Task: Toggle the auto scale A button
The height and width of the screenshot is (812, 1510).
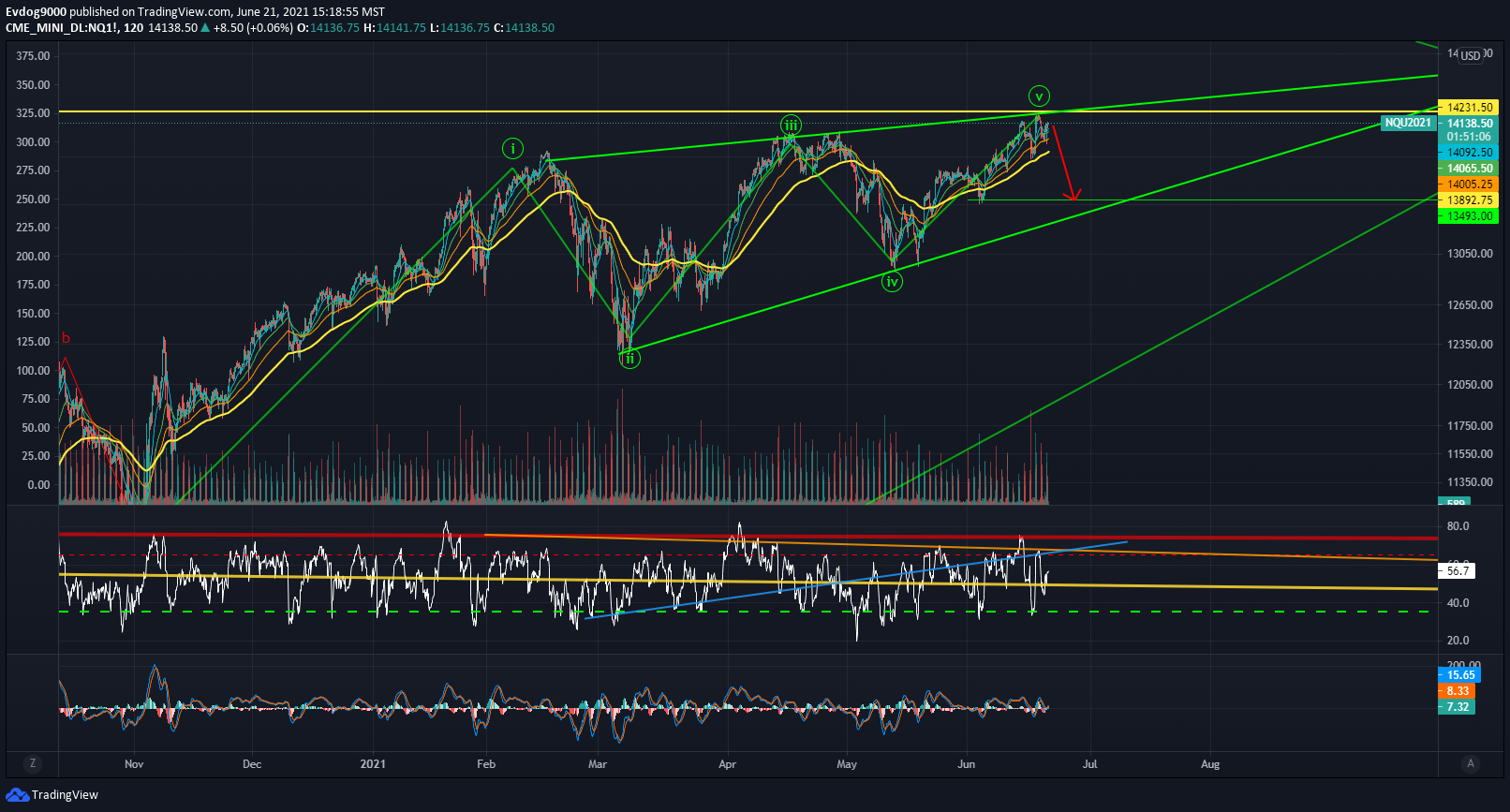Action: [x=1471, y=763]
